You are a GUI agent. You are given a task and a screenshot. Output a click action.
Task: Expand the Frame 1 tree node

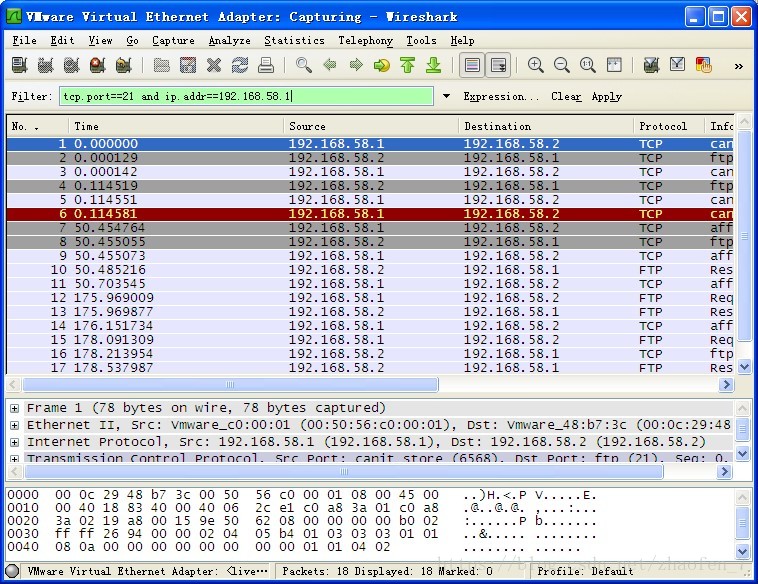pyautogui.click(x=15, y=409)
